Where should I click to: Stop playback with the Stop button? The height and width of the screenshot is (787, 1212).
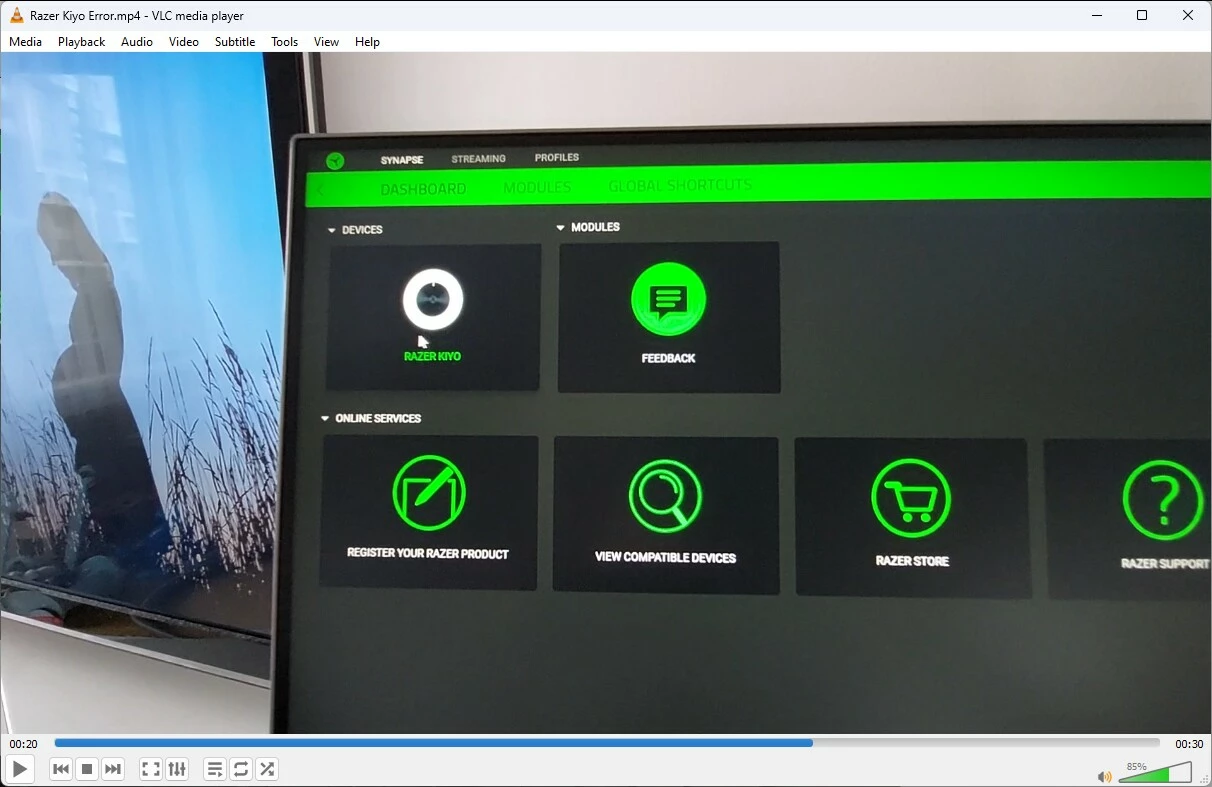click(x=87, y=769)
